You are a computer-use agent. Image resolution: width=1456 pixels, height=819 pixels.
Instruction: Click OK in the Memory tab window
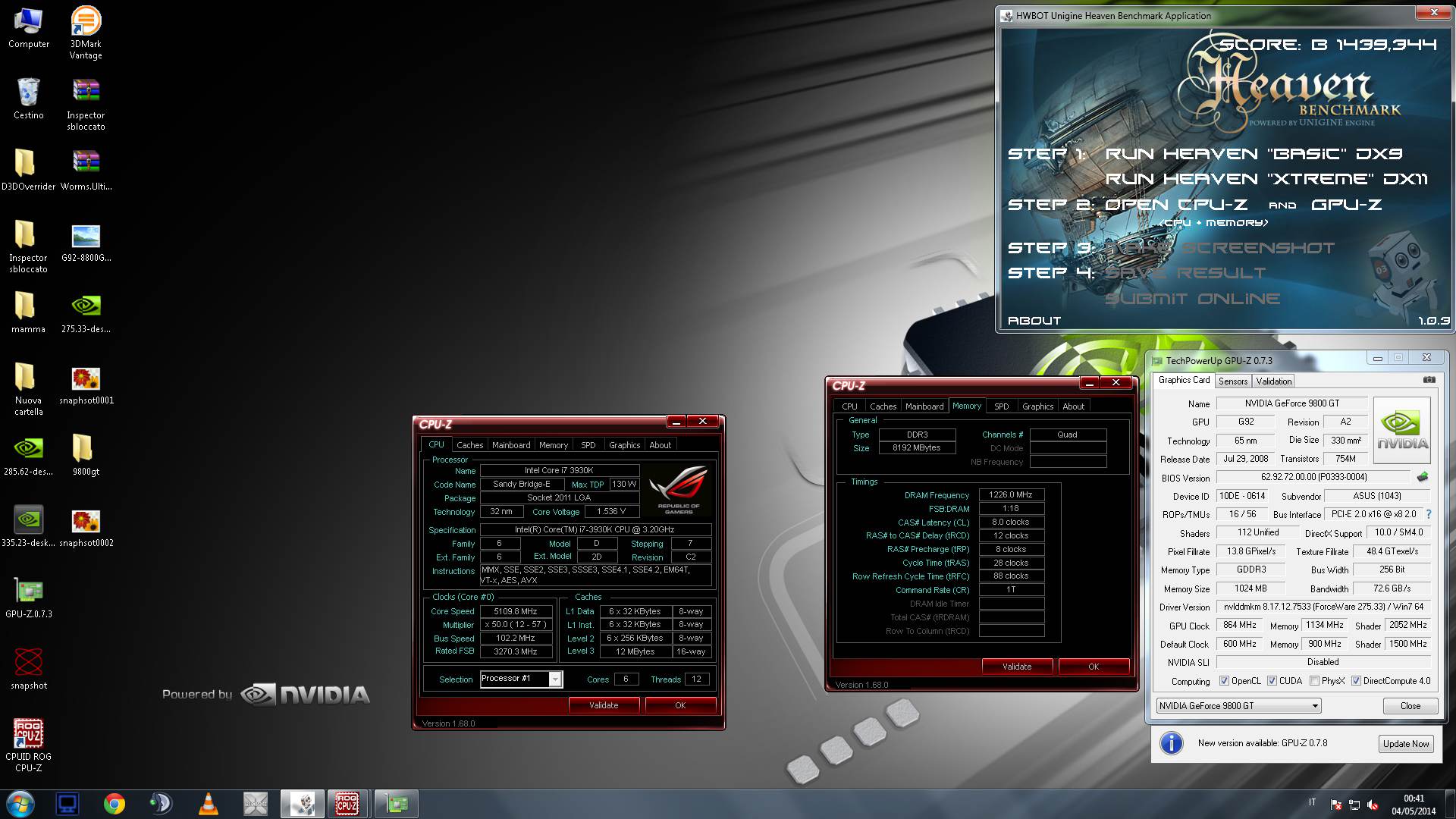[x=1094, y=667]
